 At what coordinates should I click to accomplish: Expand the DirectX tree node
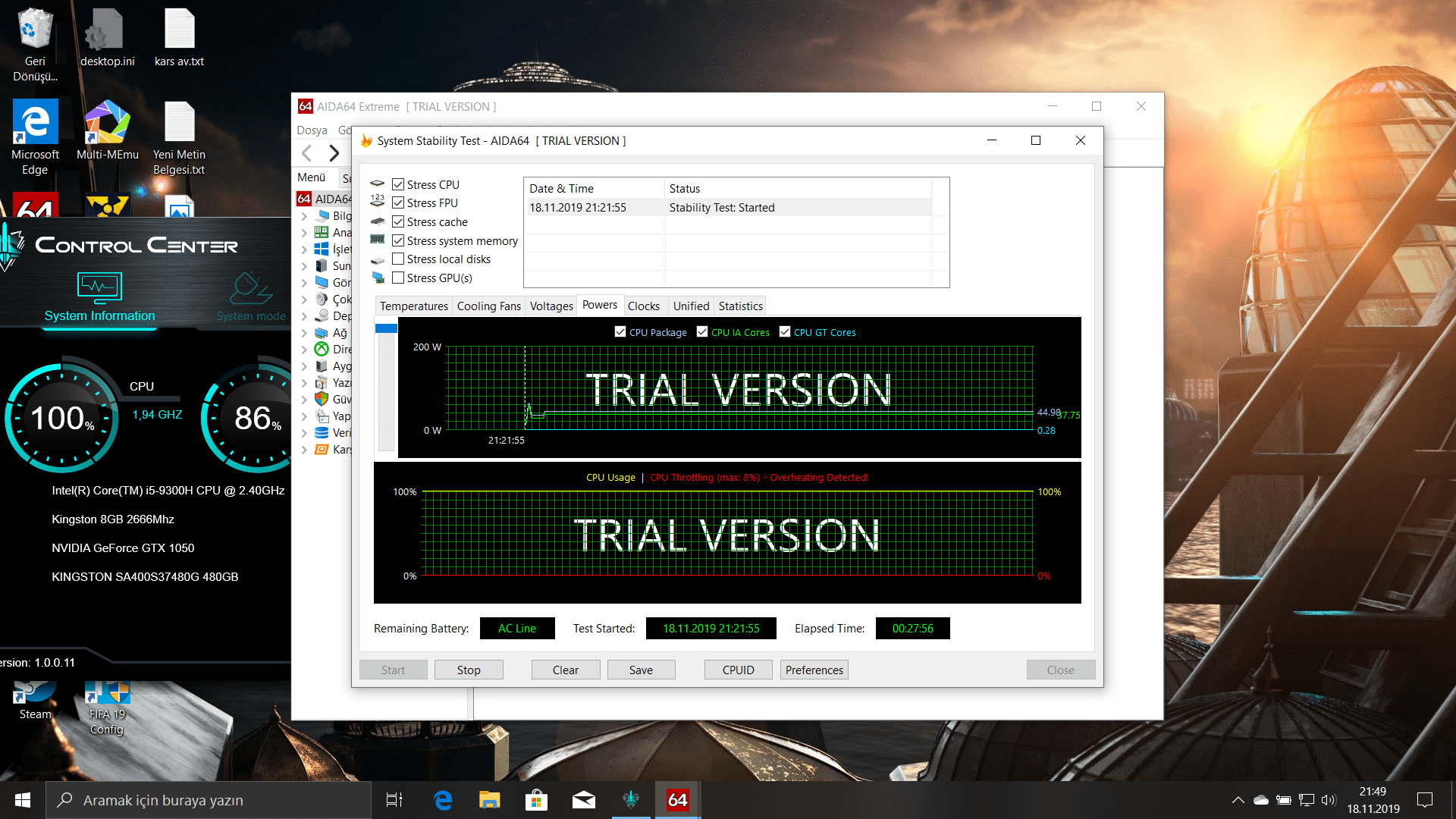(x=304, y=350)
